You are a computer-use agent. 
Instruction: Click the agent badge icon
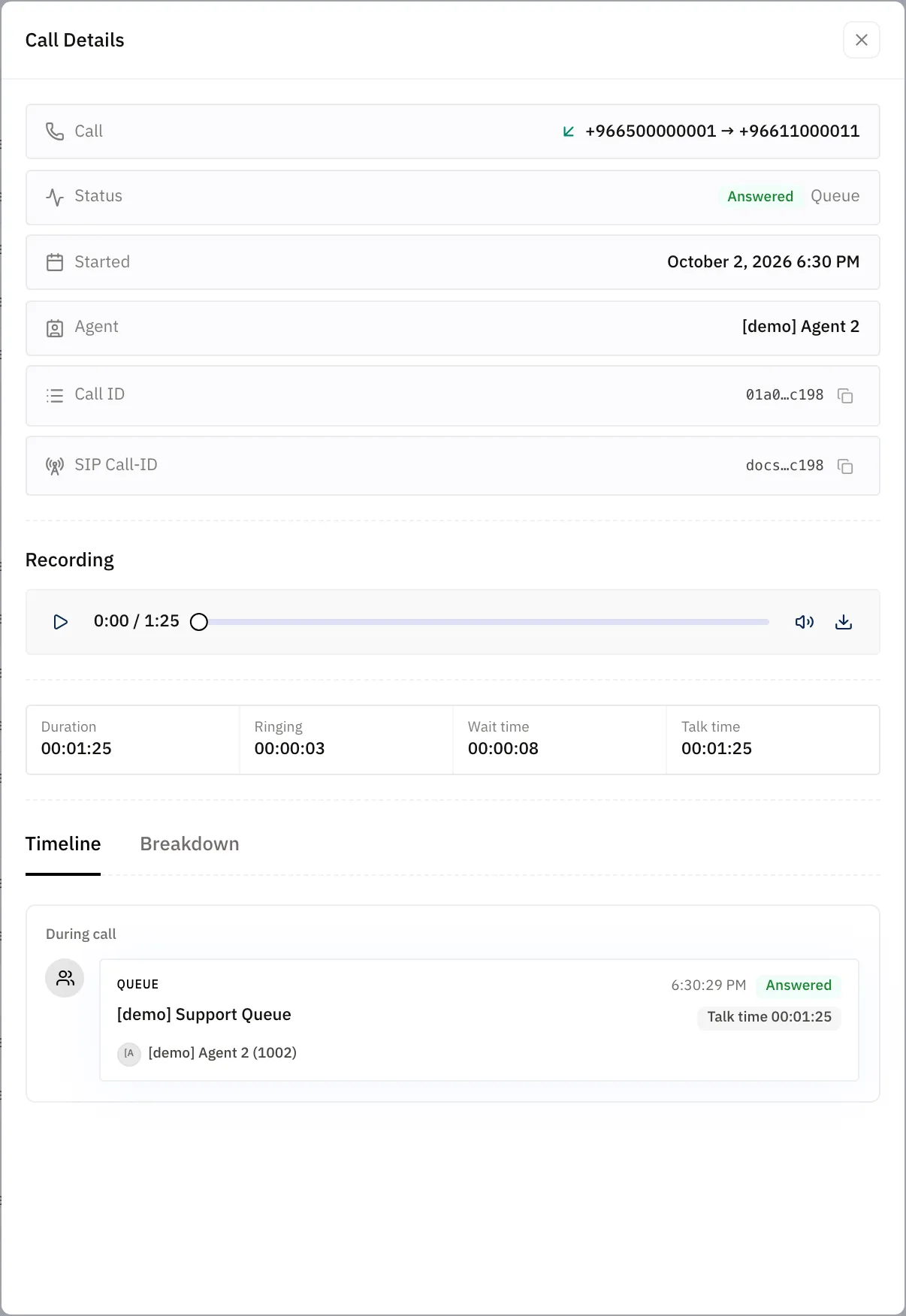[55, 327]
